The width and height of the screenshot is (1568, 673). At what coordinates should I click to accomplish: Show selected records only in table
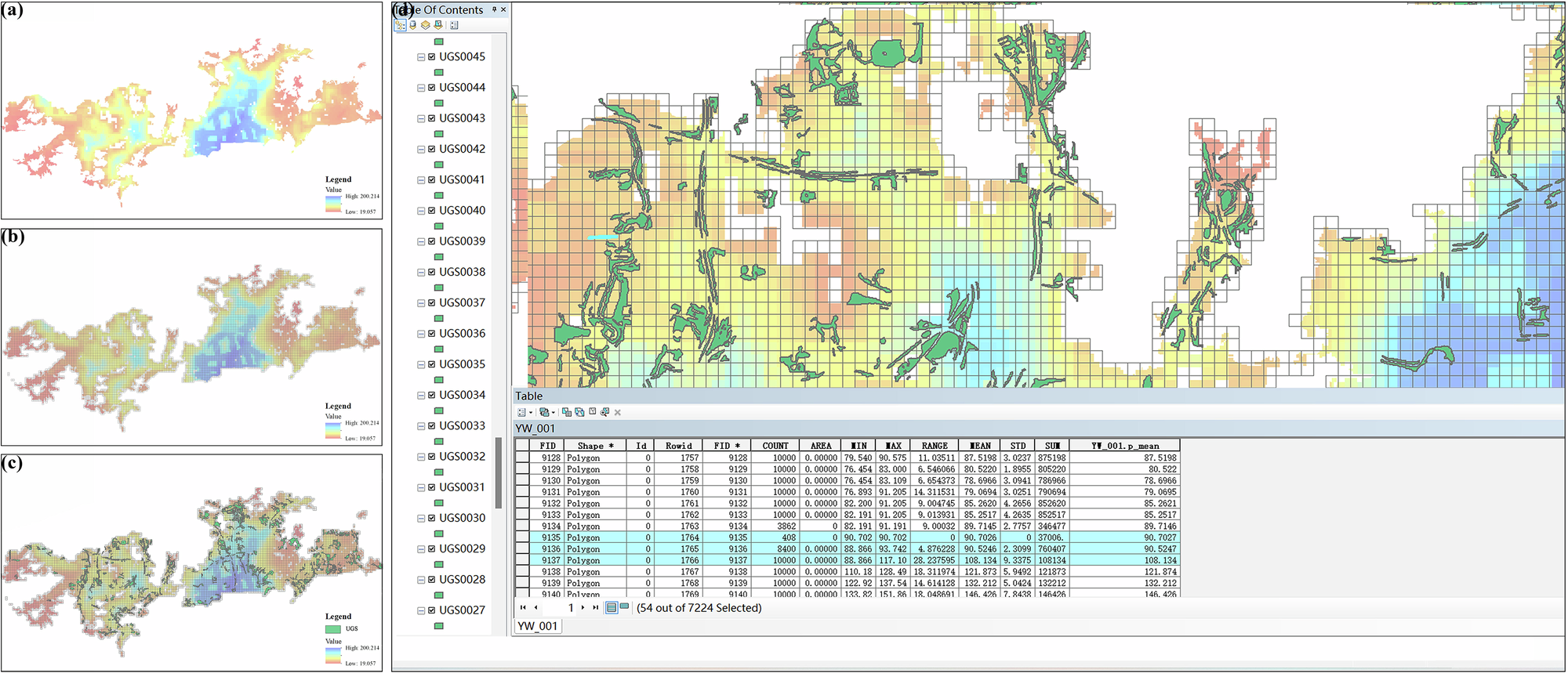[x=624, y=607]
